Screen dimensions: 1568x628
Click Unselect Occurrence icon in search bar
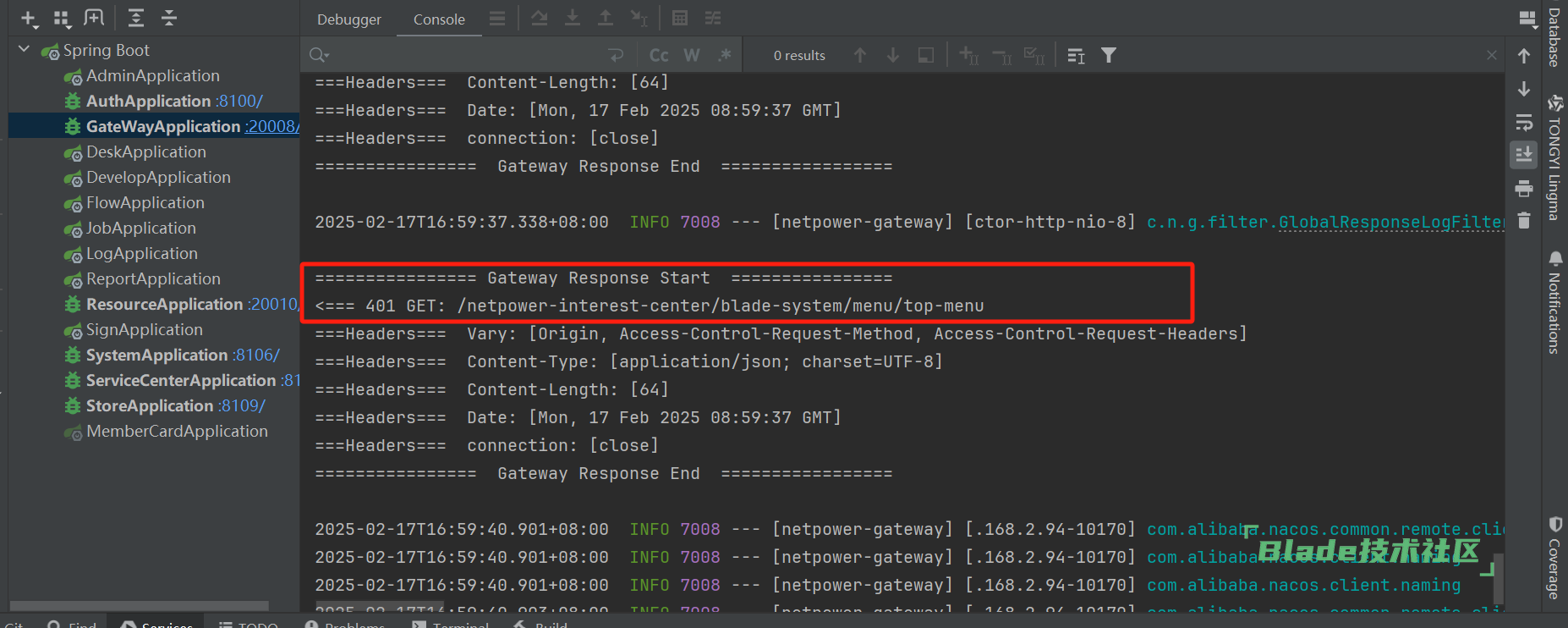click(x=1001, y=55)
